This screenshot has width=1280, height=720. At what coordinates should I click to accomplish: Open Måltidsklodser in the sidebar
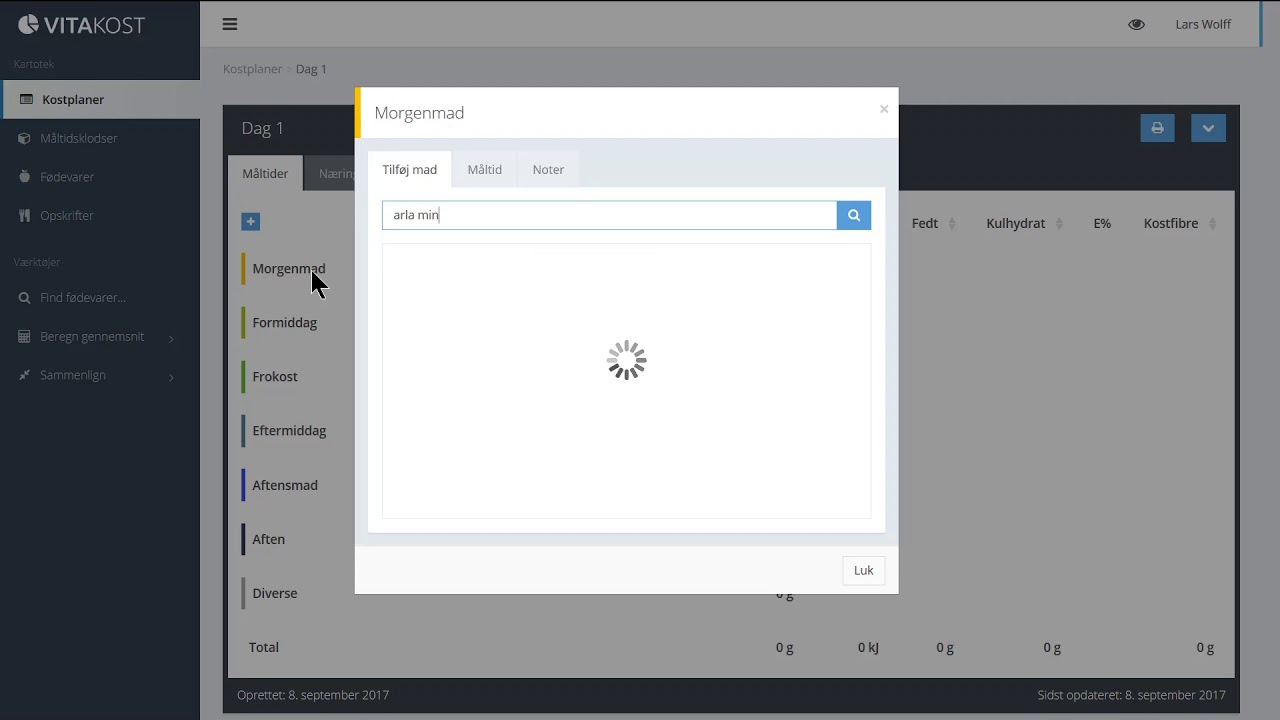[x=78, y=138]
